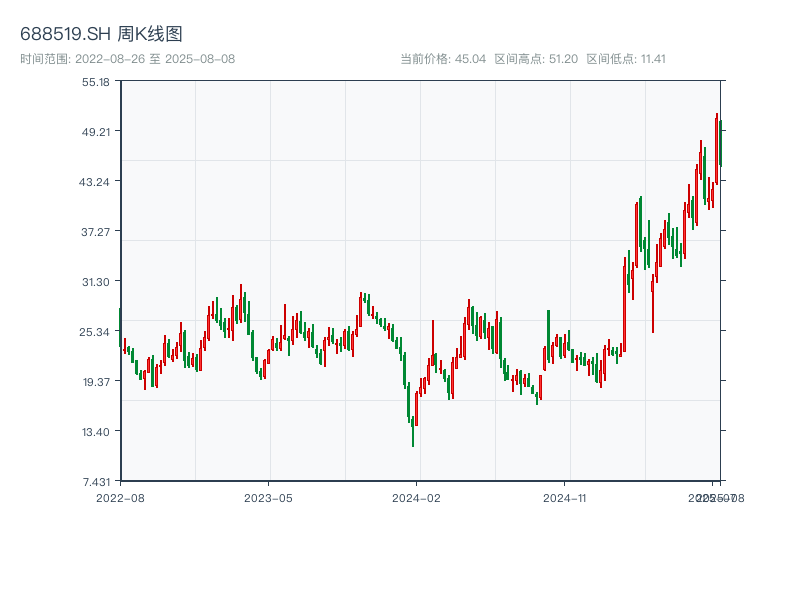Click the 55.18 y-axis price label
Viewport: 800px width, 600px height.
tap(96, 82)
